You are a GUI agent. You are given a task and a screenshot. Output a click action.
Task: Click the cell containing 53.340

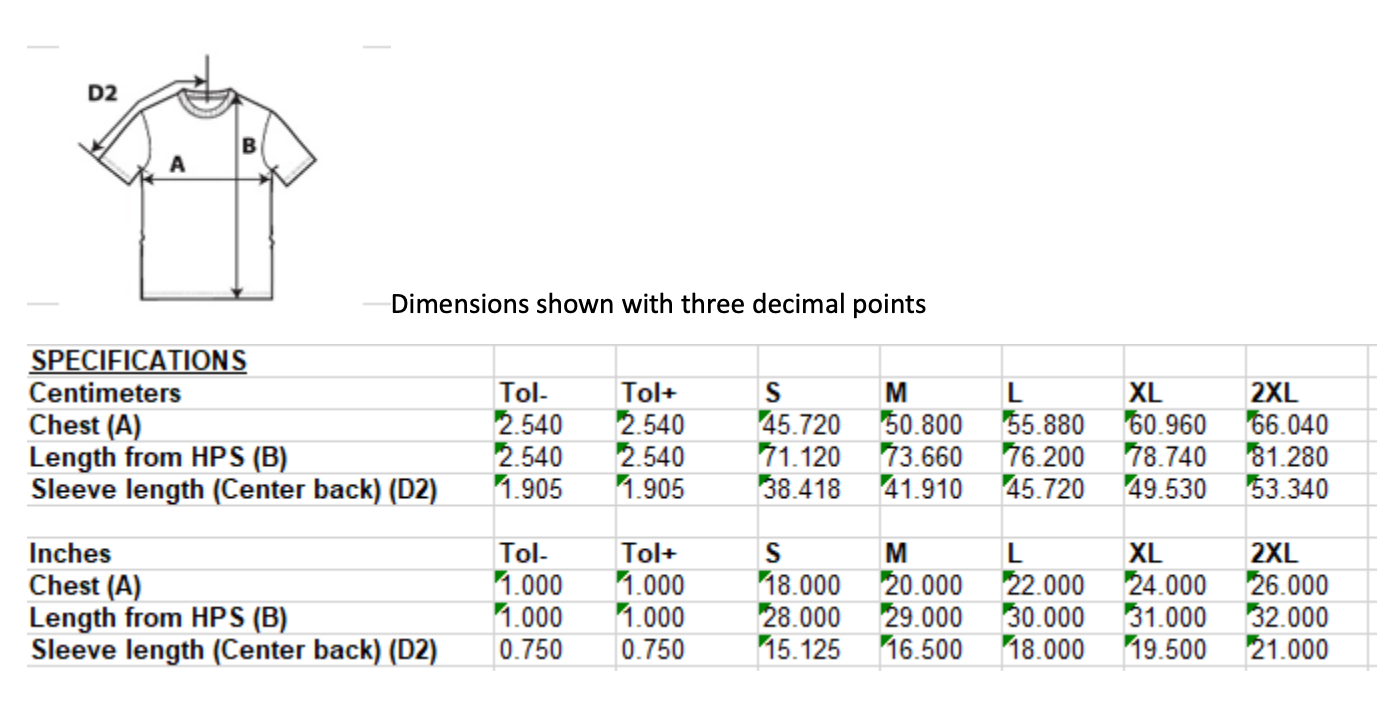point(1290,490)
